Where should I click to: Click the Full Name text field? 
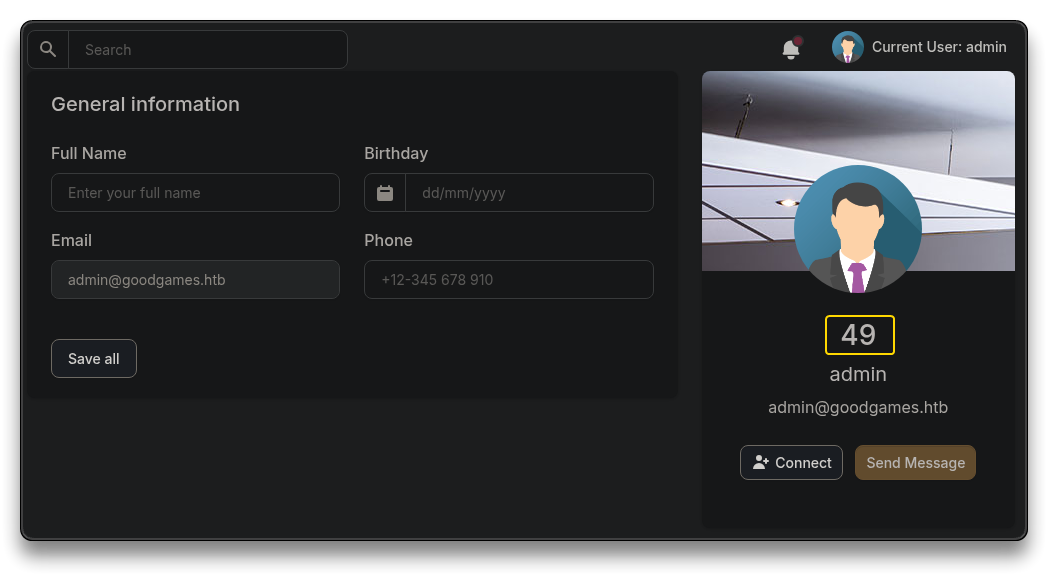195,192
